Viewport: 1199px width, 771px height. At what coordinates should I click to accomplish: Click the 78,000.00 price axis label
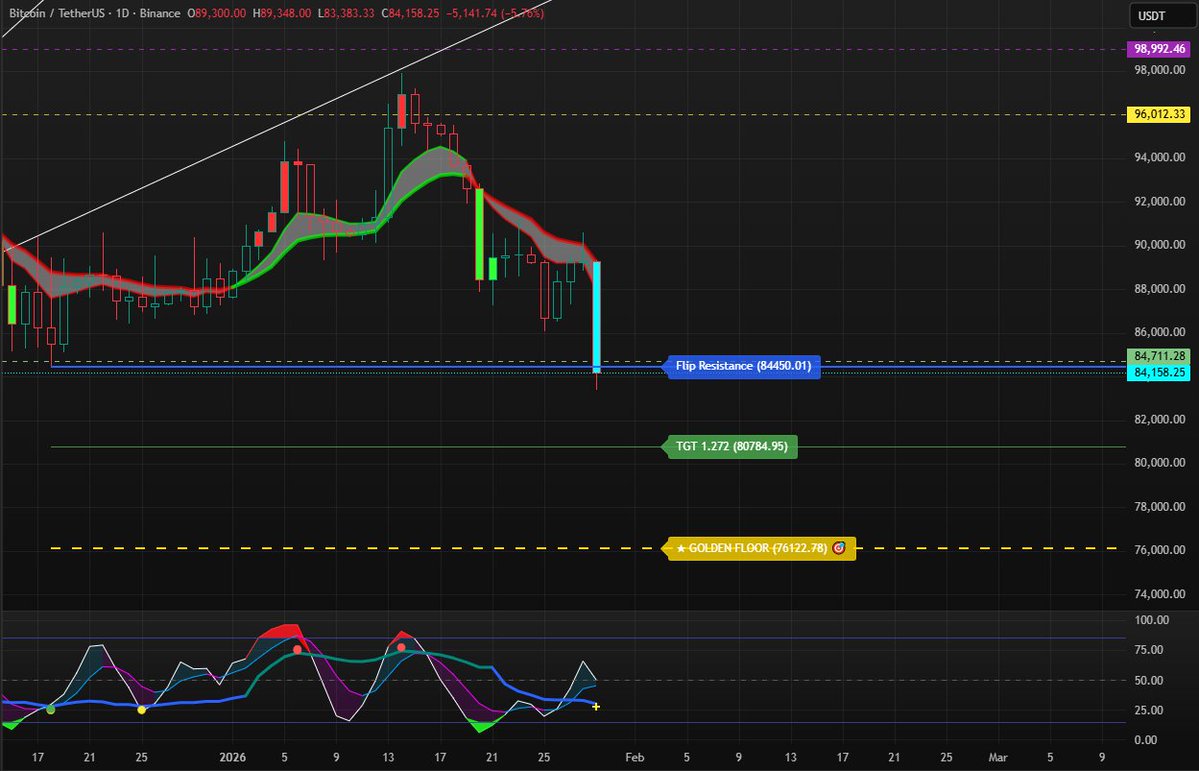point(1160,506)
